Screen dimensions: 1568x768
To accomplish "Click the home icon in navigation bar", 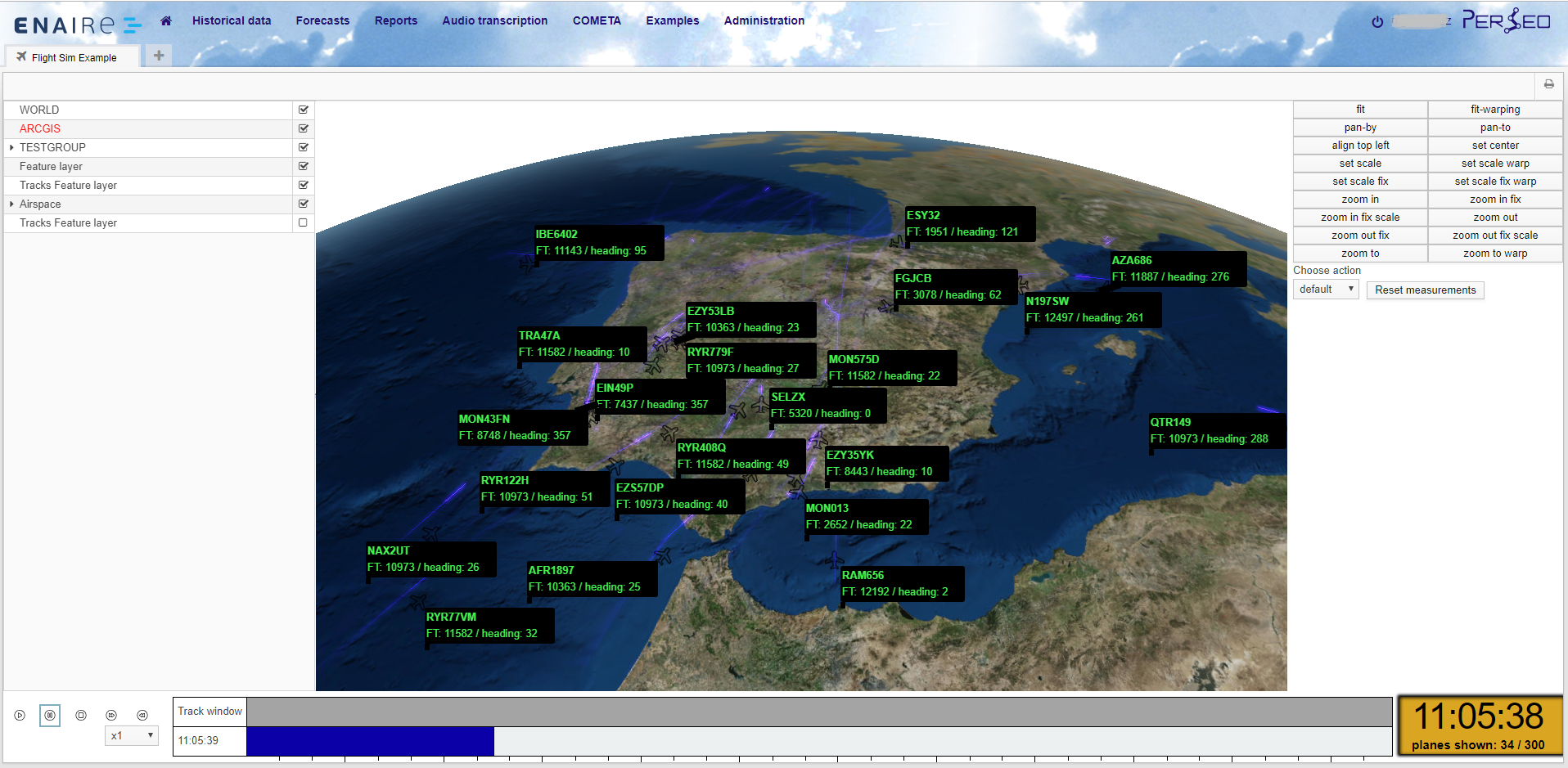I will (x=166, y=20).
